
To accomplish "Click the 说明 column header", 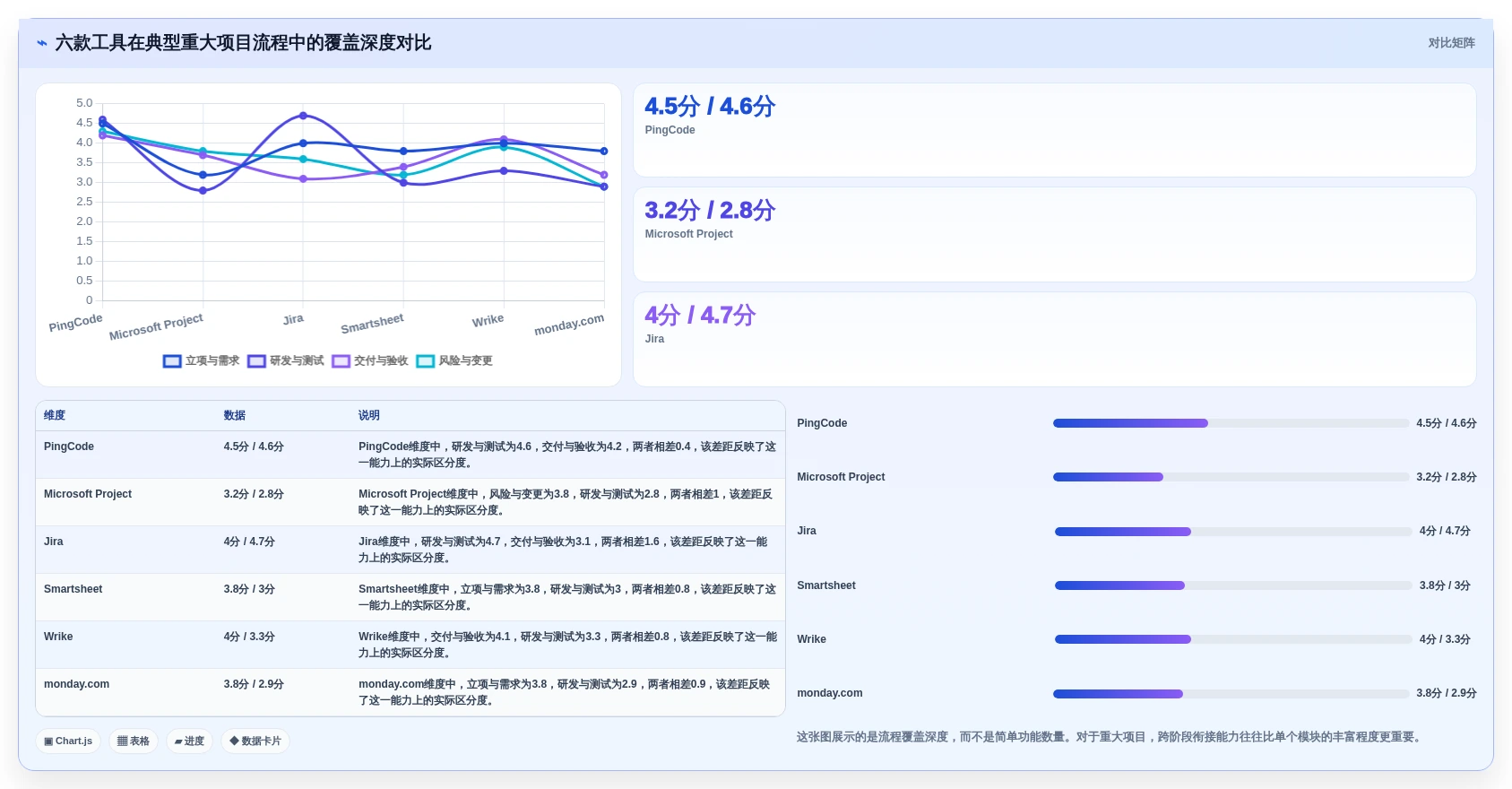I will coord(369,415).
